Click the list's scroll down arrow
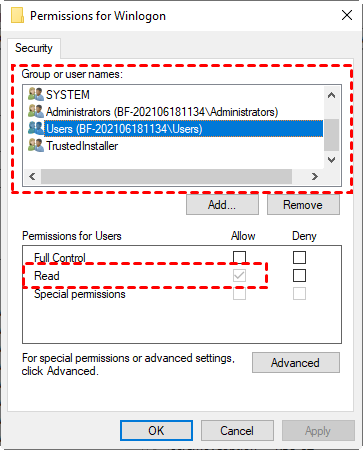Image resolution: width=363 pixels, height=450 pixels. point(331,160)
